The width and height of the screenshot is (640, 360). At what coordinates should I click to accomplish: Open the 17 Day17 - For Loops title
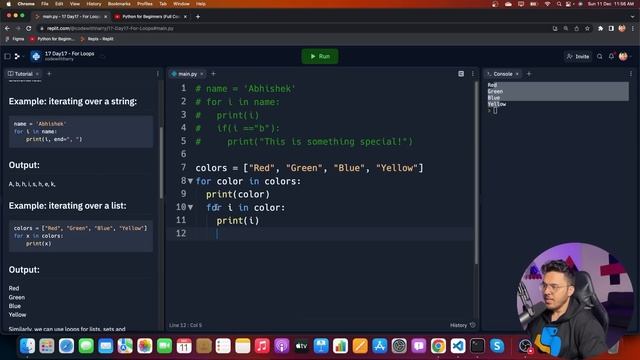(69, 53)
